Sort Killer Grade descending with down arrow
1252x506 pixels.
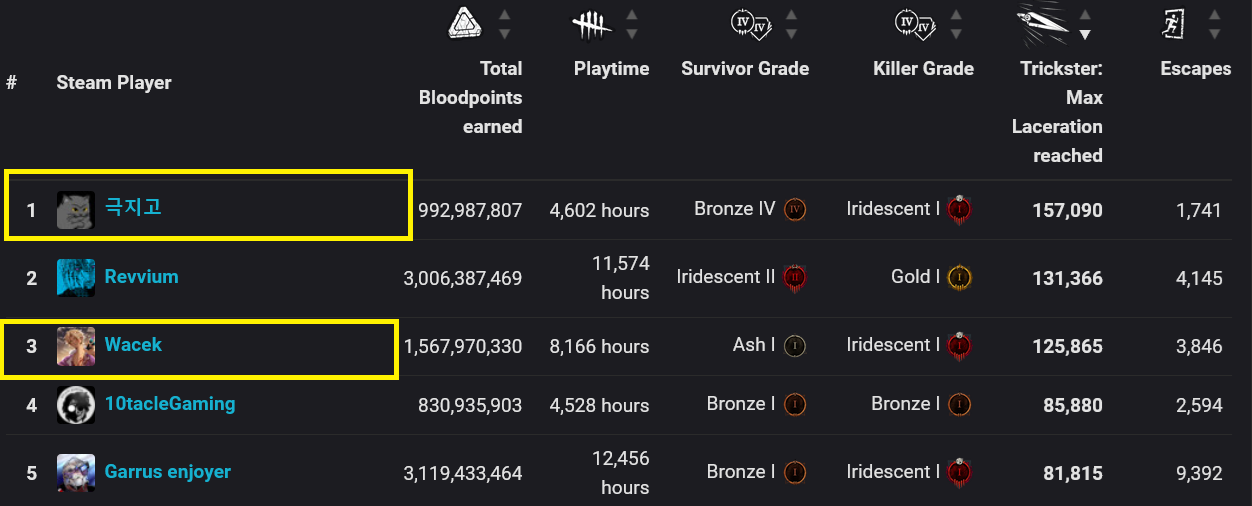click(956, 34)
